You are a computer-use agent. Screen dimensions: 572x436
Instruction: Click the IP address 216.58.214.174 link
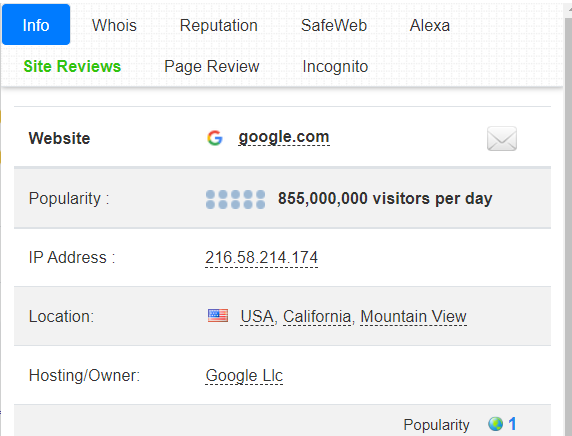pyautogui.click(x=261, y=258)
